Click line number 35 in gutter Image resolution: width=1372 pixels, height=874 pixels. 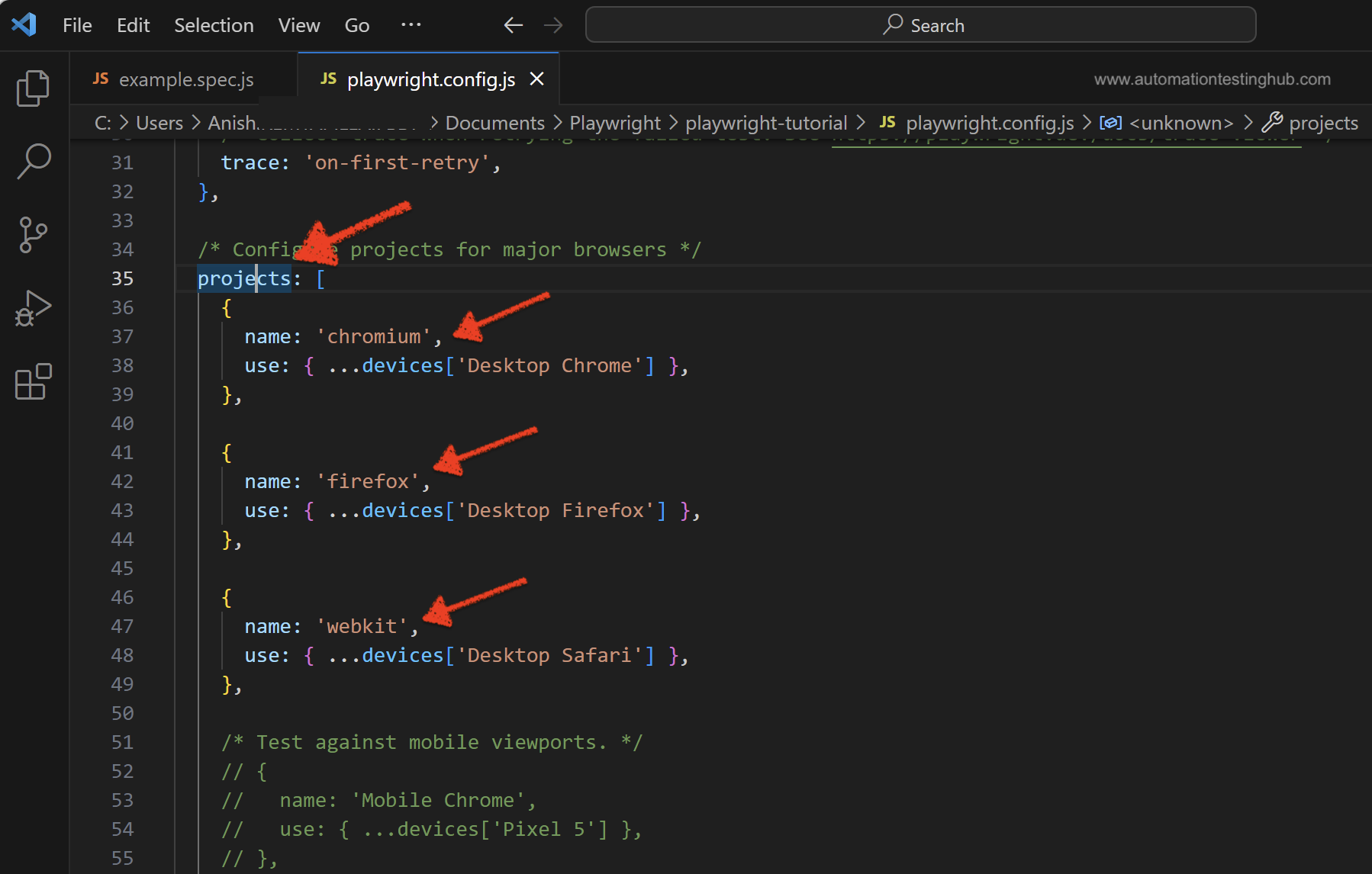point(123,278)
